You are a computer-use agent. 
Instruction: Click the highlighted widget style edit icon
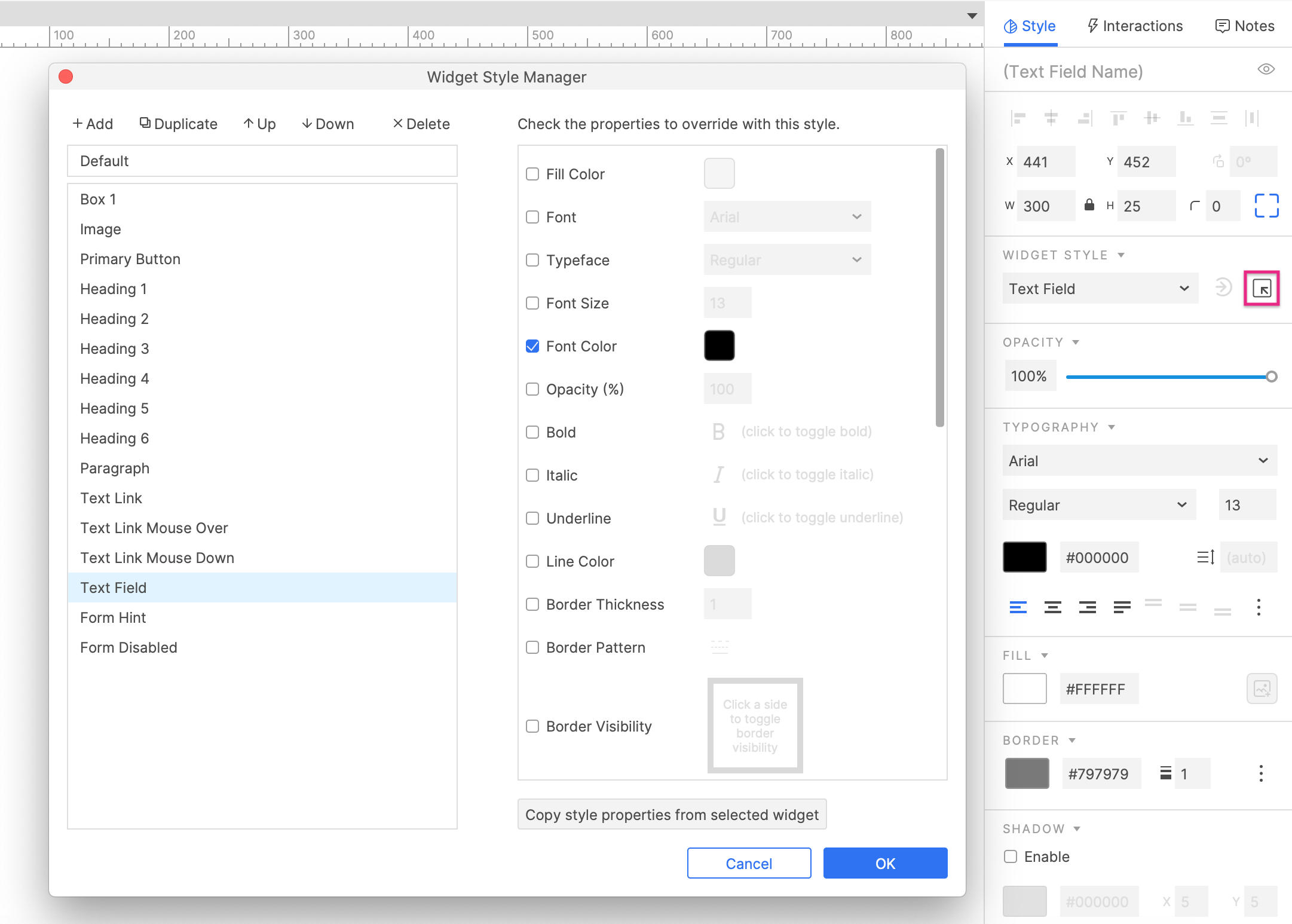pyautogui.click(x=1262, y=288)
